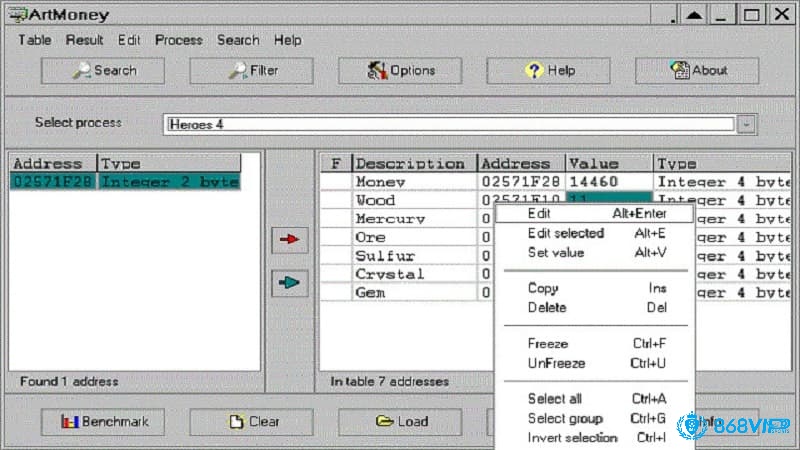Click the left list Address column header

coord(53,164)
